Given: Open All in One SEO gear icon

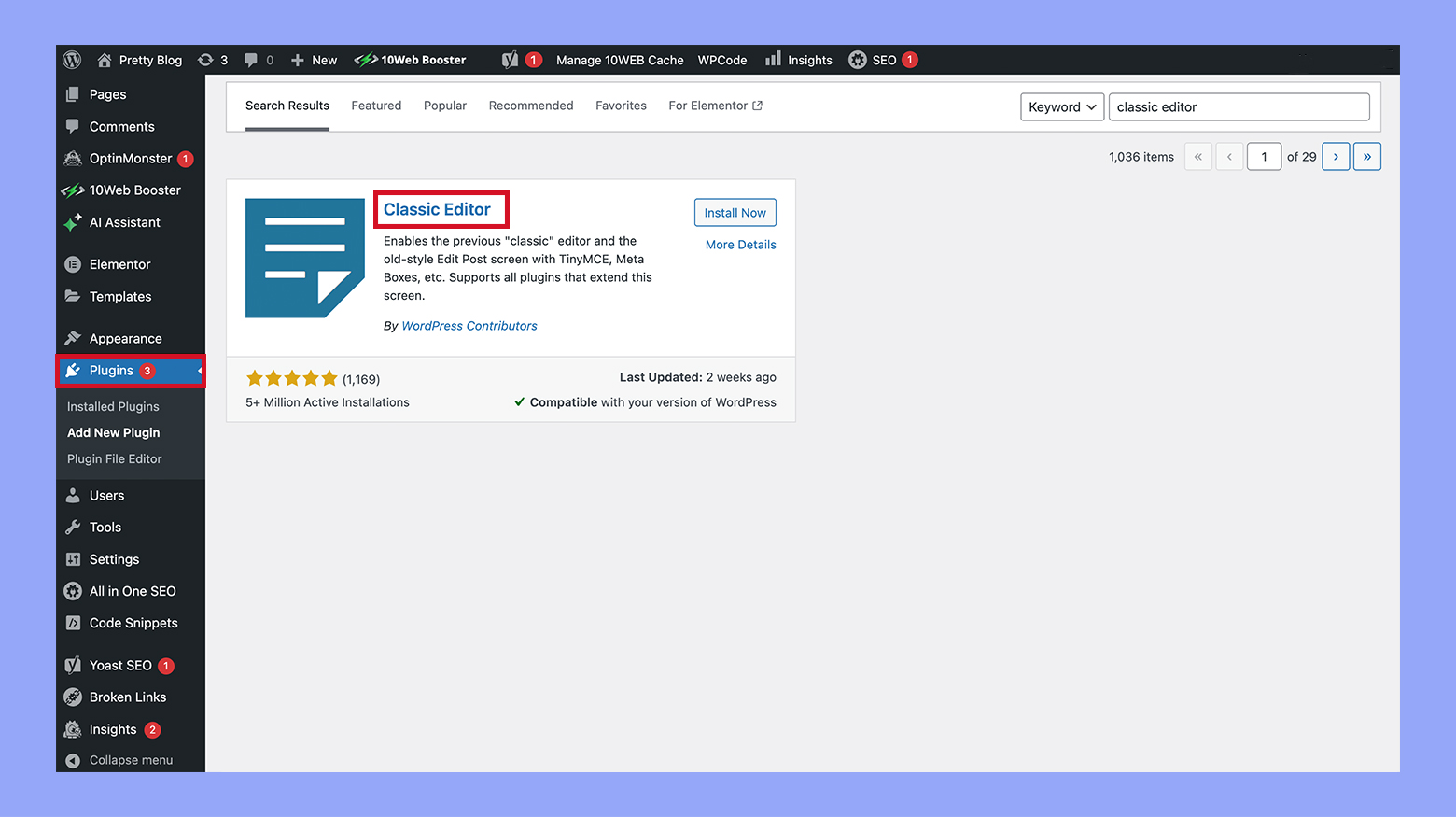Looking at the screenshot, I should (x=73, y=591).
